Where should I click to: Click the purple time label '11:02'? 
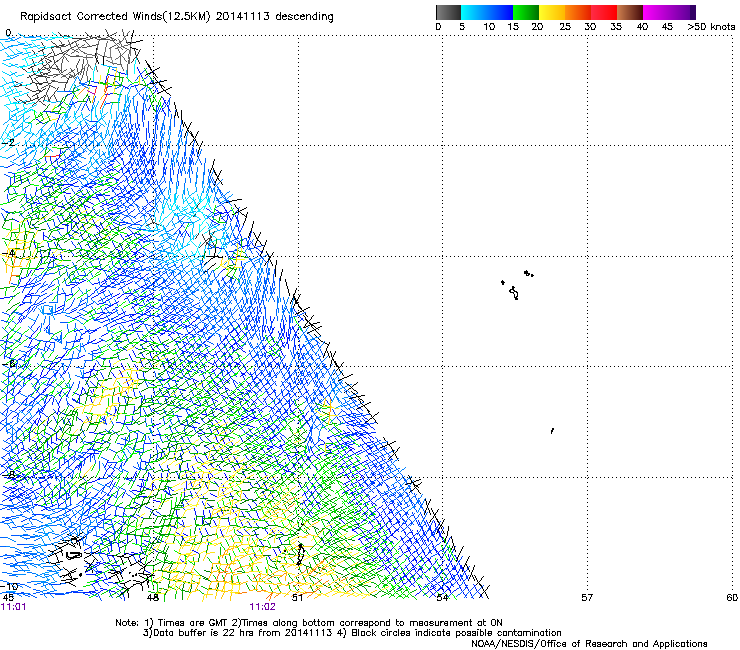tap(262, 607)
